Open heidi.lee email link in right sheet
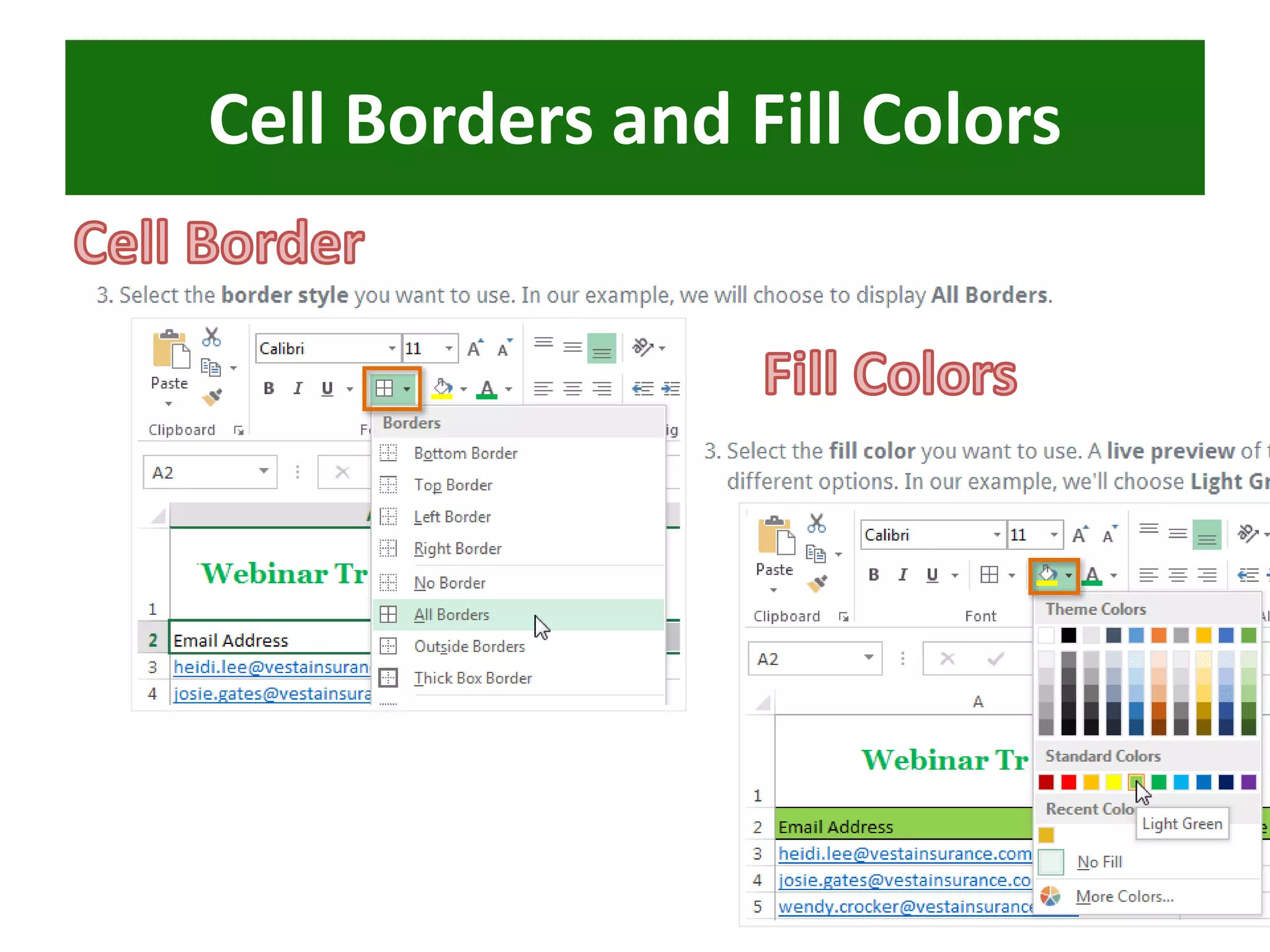 click(904, 854)
